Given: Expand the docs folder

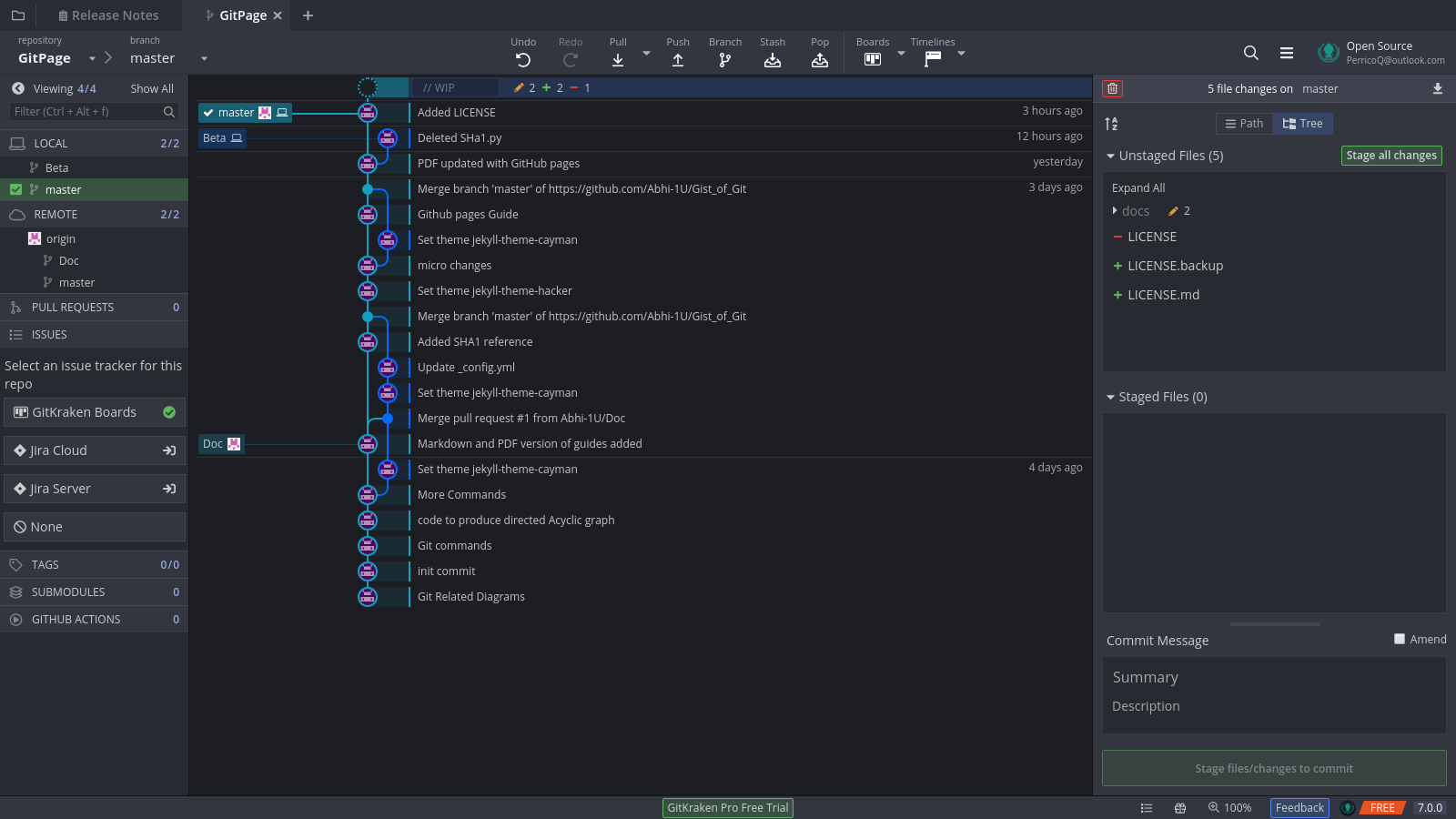Looking at the screenshot, I should [x=1115, y=210].
